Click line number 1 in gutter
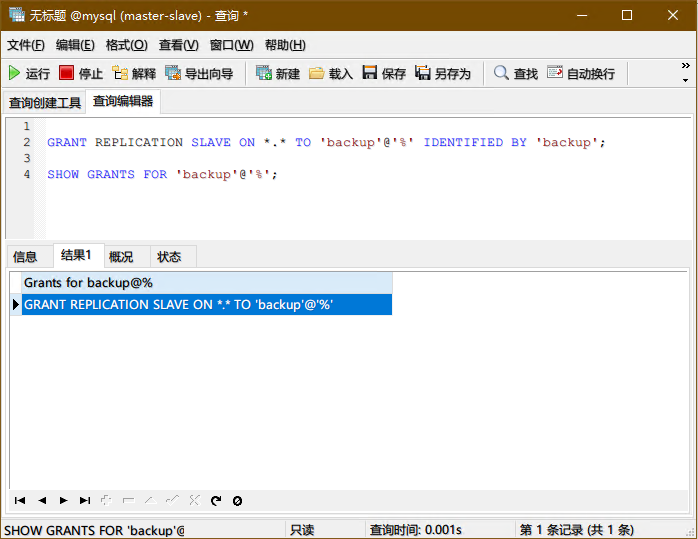Viewport: 698px width, 539px height. (x=27, y=126)
